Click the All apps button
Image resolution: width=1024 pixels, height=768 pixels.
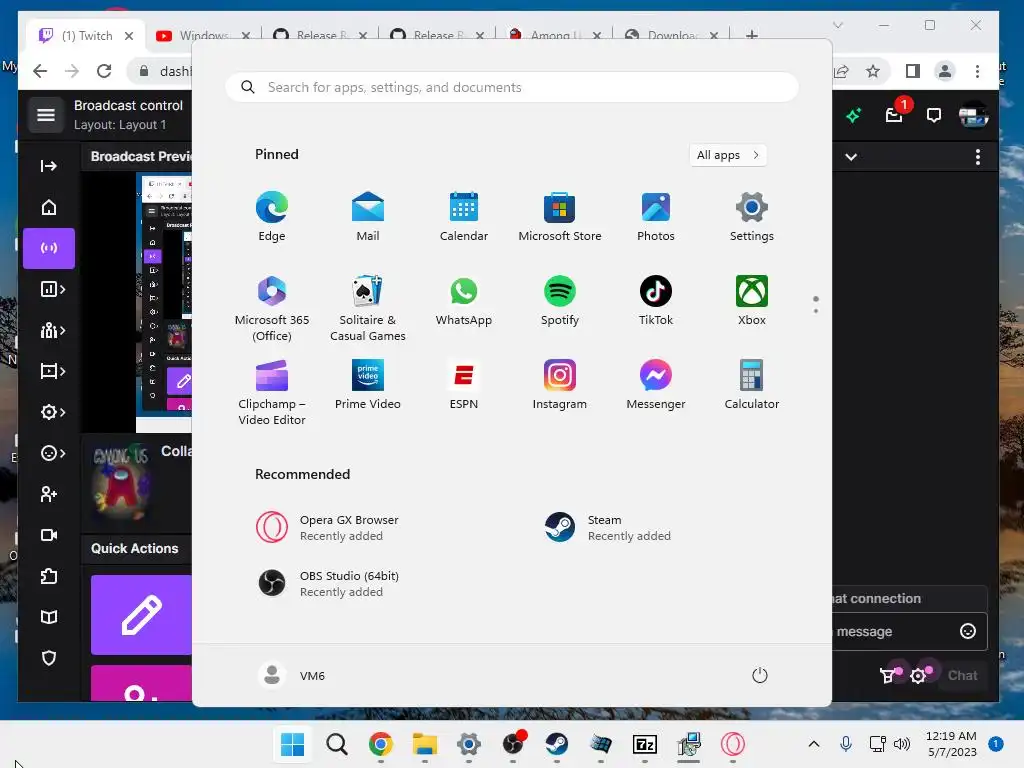coord(728,155)
